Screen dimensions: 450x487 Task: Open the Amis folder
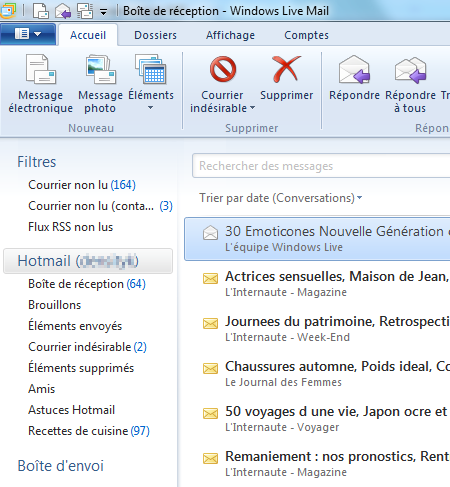click(42, 389)
